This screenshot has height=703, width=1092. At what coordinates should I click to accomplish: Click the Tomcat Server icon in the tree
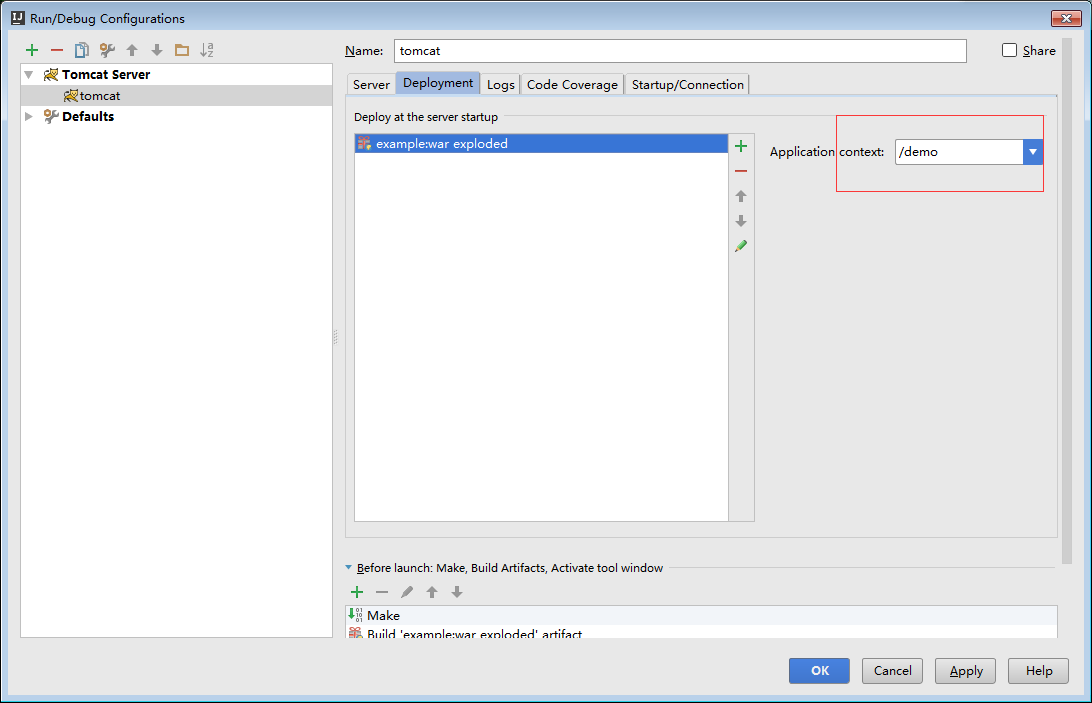pyautogui.click(x=51, y=75)
